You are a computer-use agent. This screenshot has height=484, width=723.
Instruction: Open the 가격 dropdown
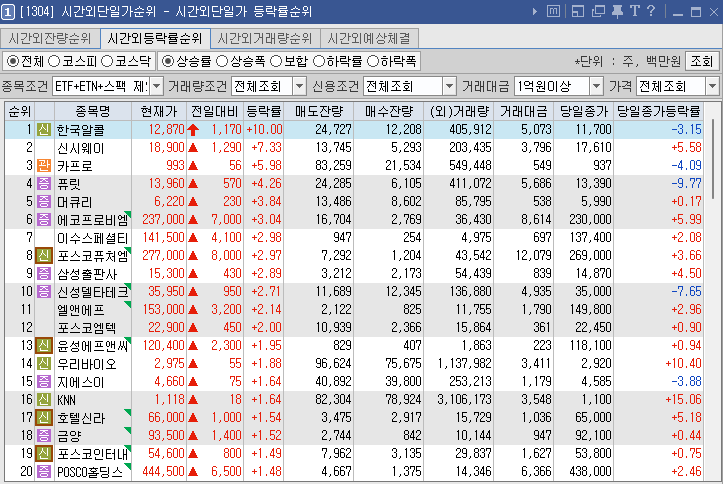[713, 86]
